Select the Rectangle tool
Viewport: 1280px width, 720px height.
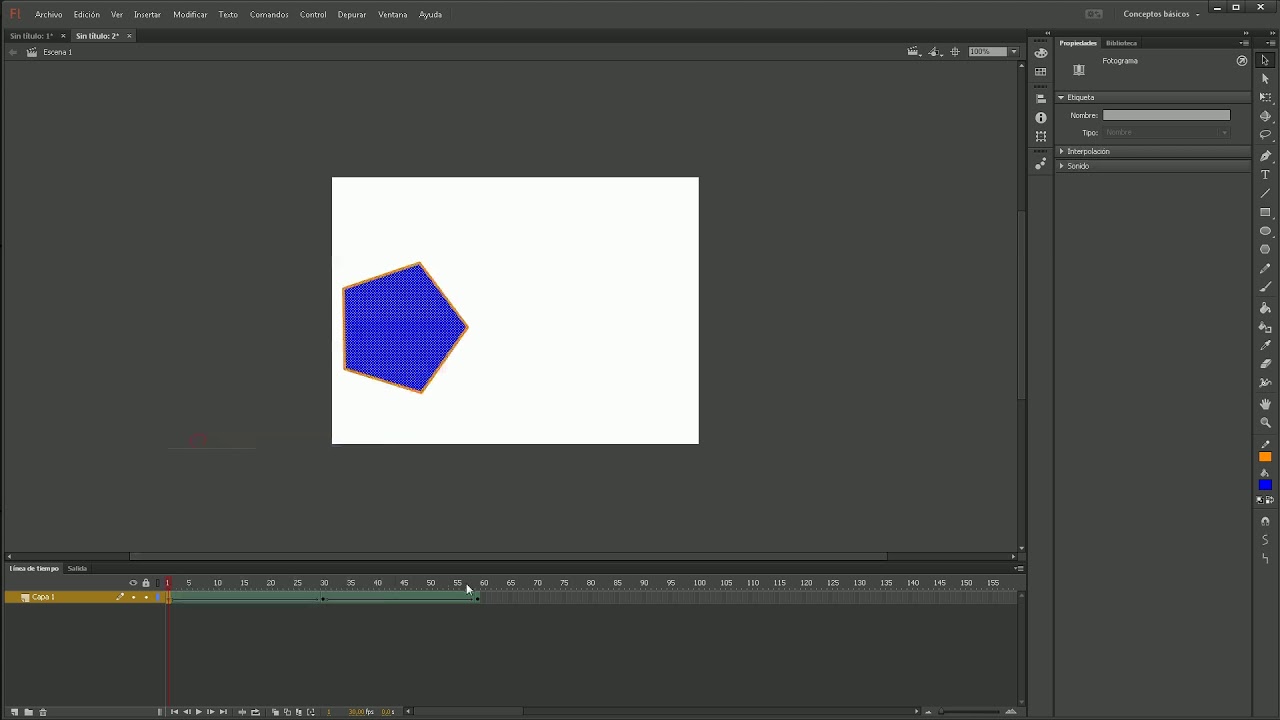click(1265, 213)
